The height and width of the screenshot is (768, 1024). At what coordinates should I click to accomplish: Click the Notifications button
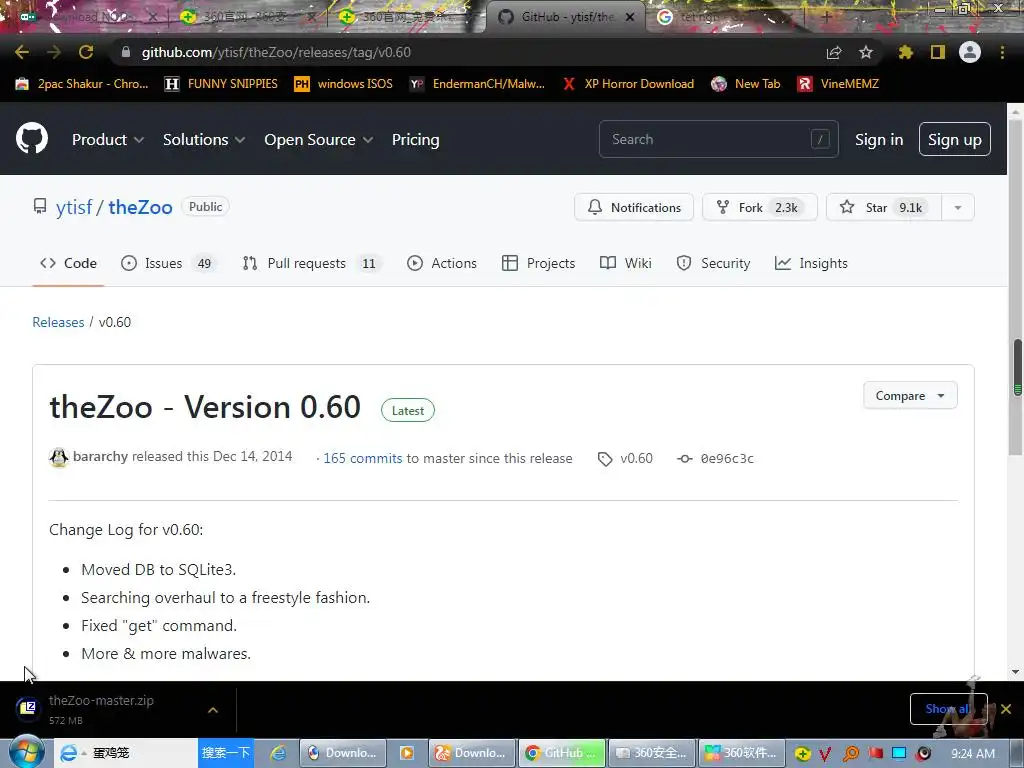[633, 208]
